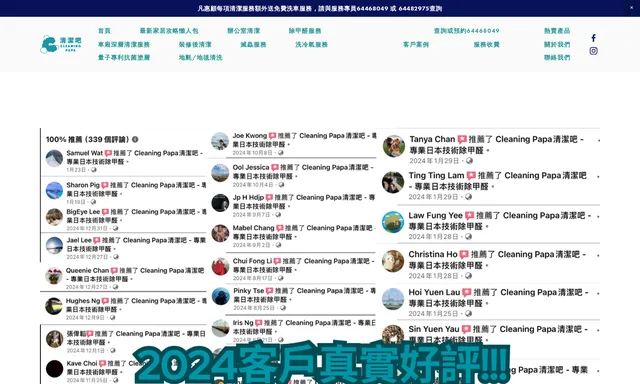The image size is (640, 384).
Task: Click Mabel Chang's review avatar
Action: [220, 233]
